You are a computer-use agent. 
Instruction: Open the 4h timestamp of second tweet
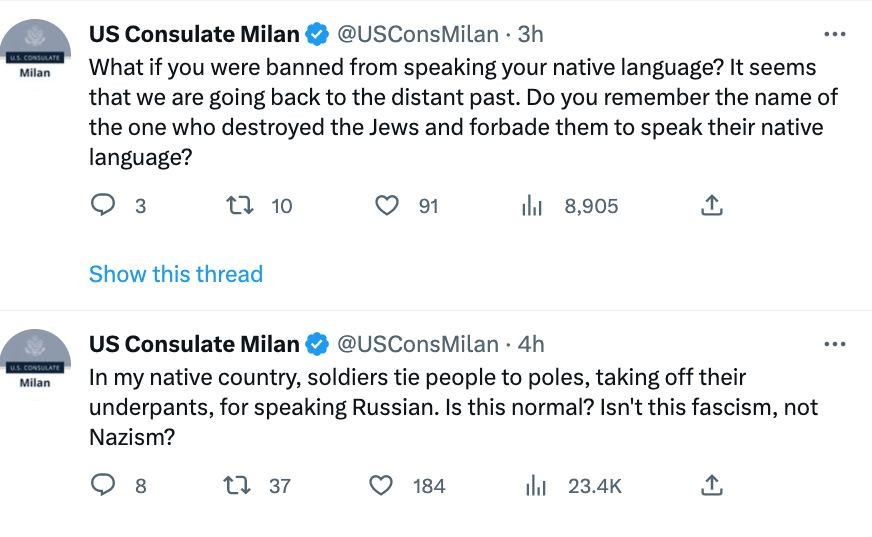[x=531, y=344]
